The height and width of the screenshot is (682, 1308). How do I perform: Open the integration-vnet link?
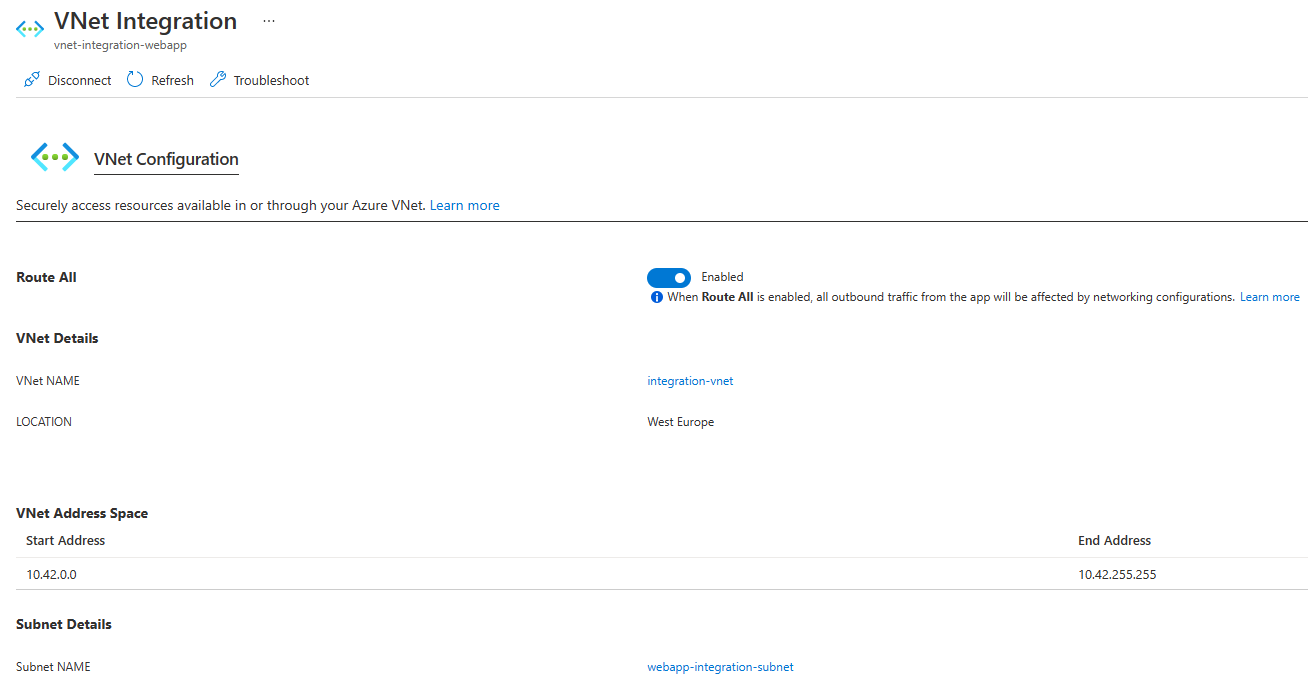click(691, 381)
